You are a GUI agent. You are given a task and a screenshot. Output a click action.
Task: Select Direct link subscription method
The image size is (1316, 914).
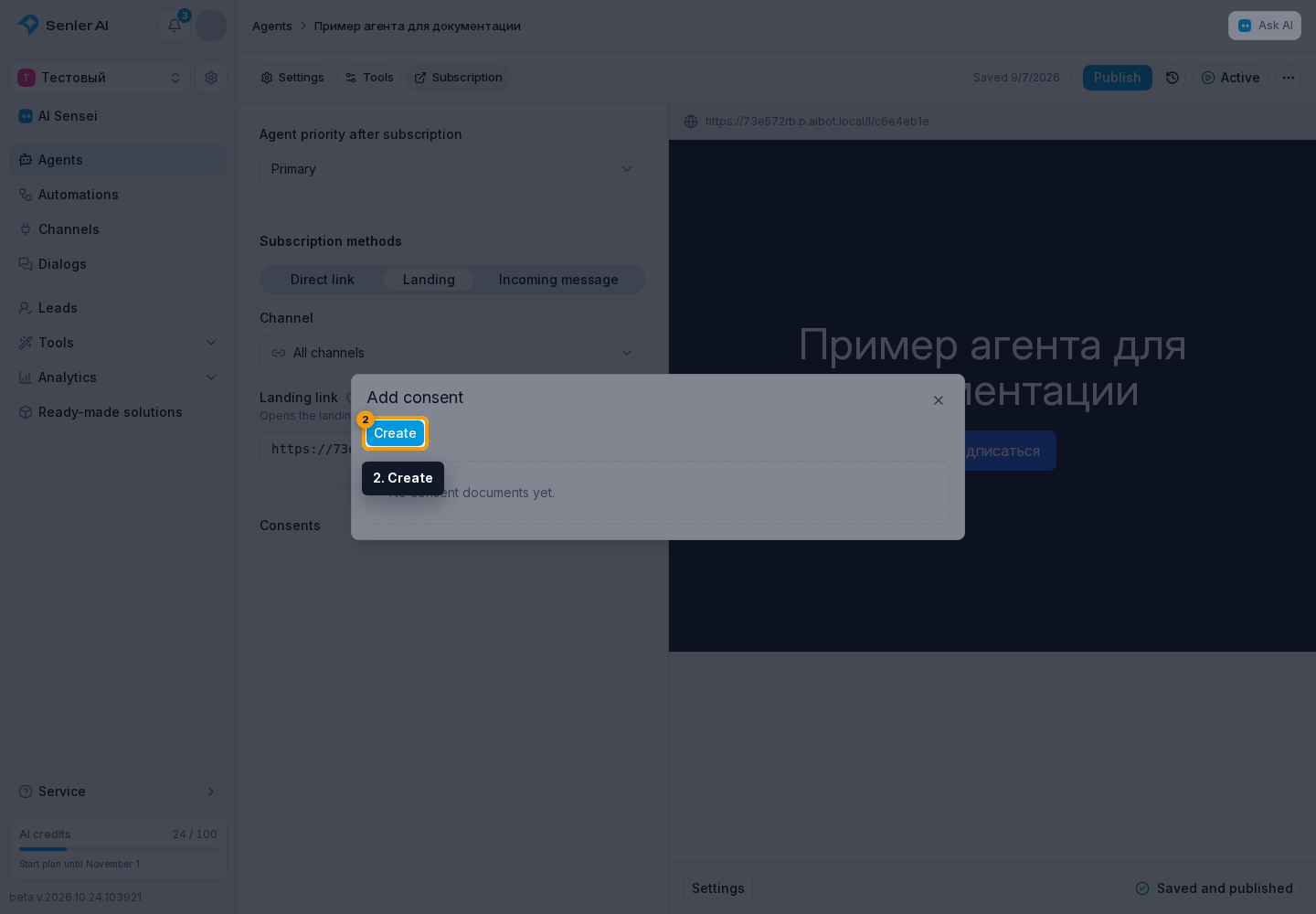pyautogui.click(x=322, y=280)
